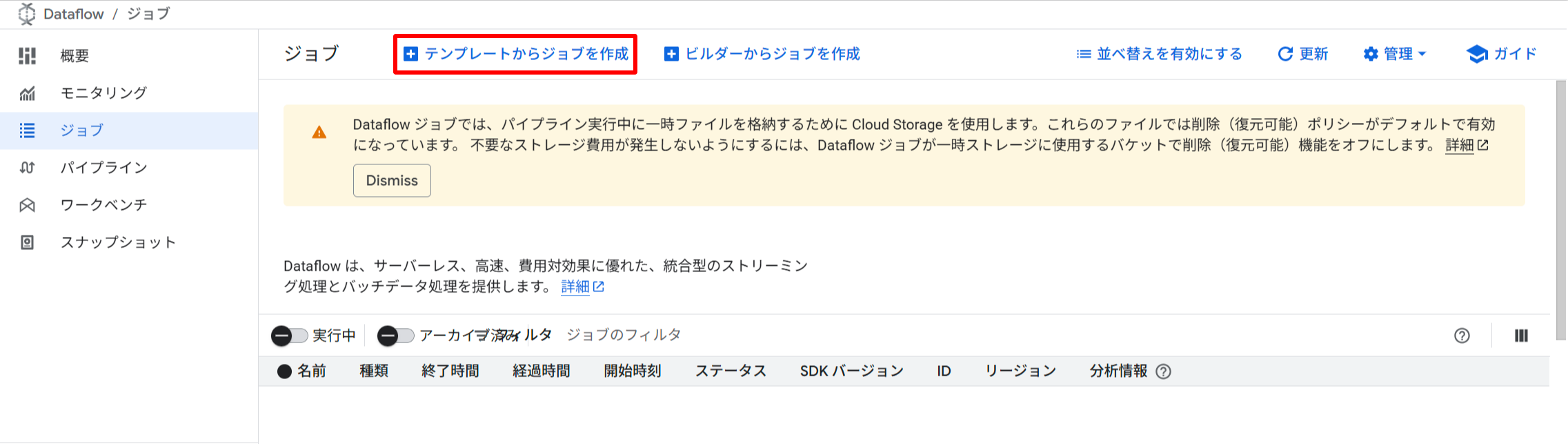Open the 管理 dropdown menu
Image resolution: width=1568 pixels, height=444 pixels.
[1395, 54]
